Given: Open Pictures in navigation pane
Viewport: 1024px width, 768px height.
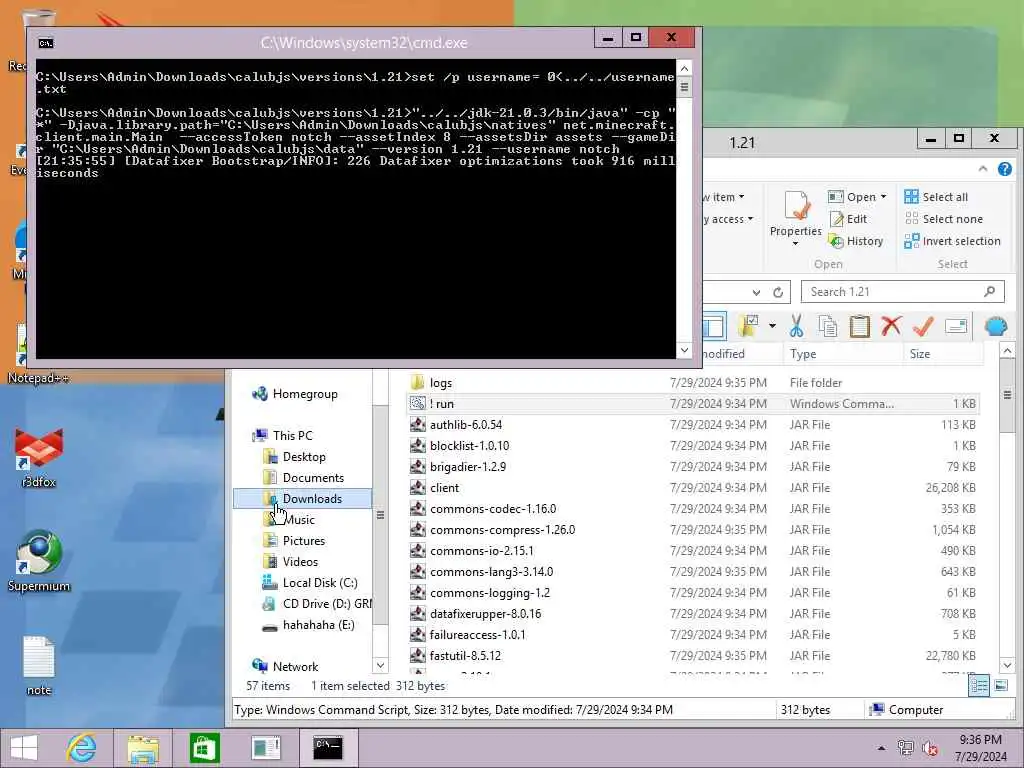Looking at the screenshot, I should click(x=294, y=541).
